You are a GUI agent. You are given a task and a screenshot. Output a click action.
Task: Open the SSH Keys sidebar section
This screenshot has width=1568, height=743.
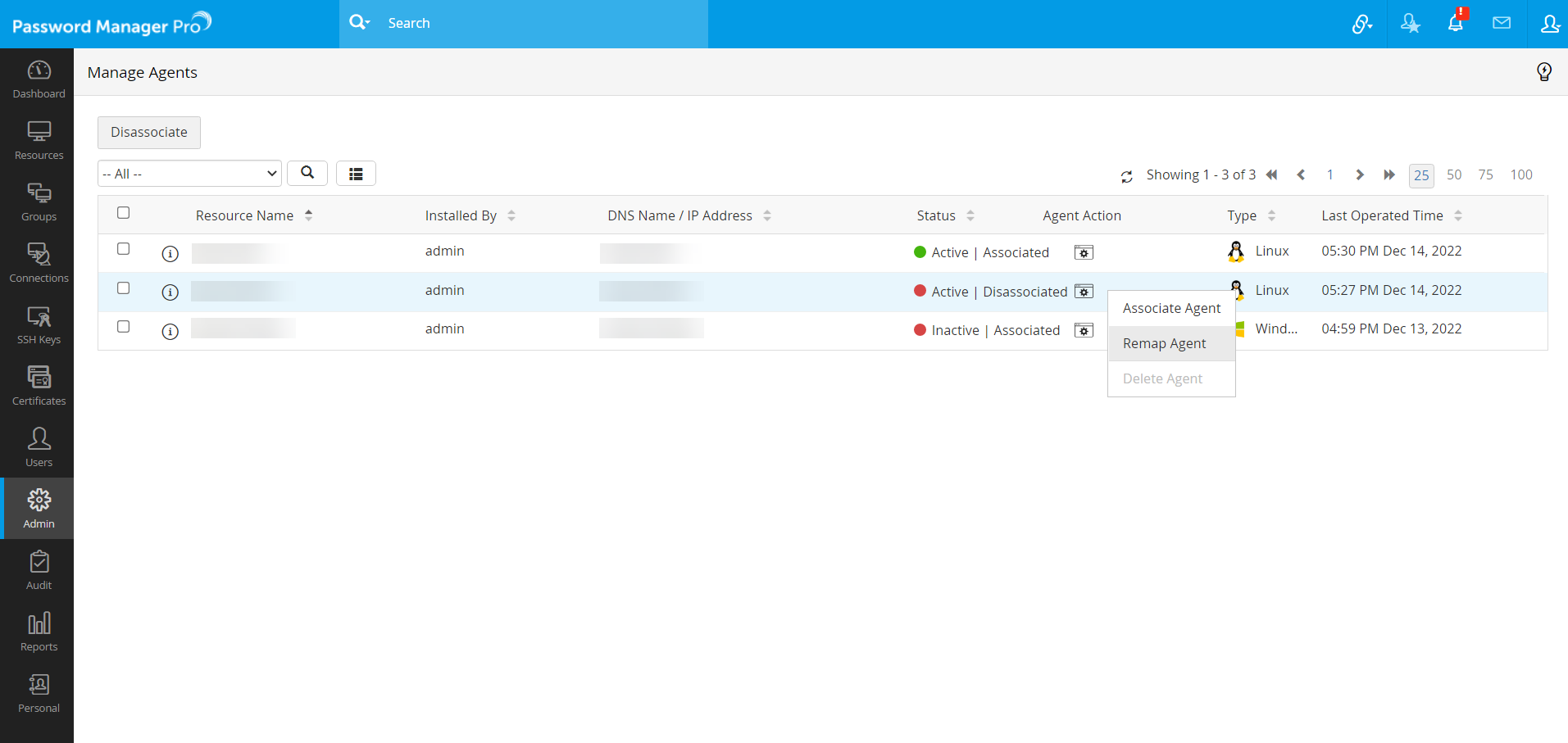coord(39,324)
